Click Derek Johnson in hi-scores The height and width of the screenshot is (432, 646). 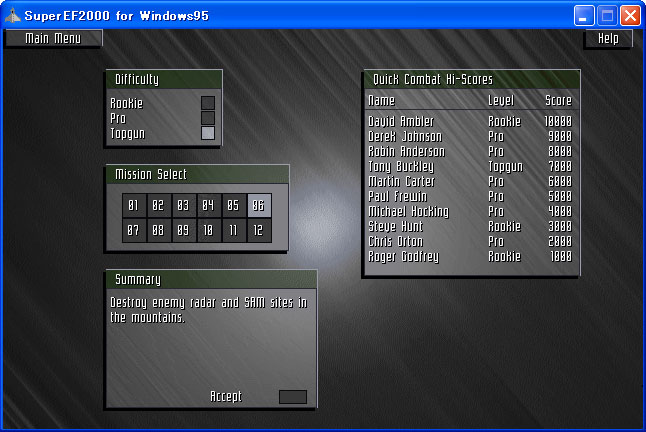pos(405,136)
